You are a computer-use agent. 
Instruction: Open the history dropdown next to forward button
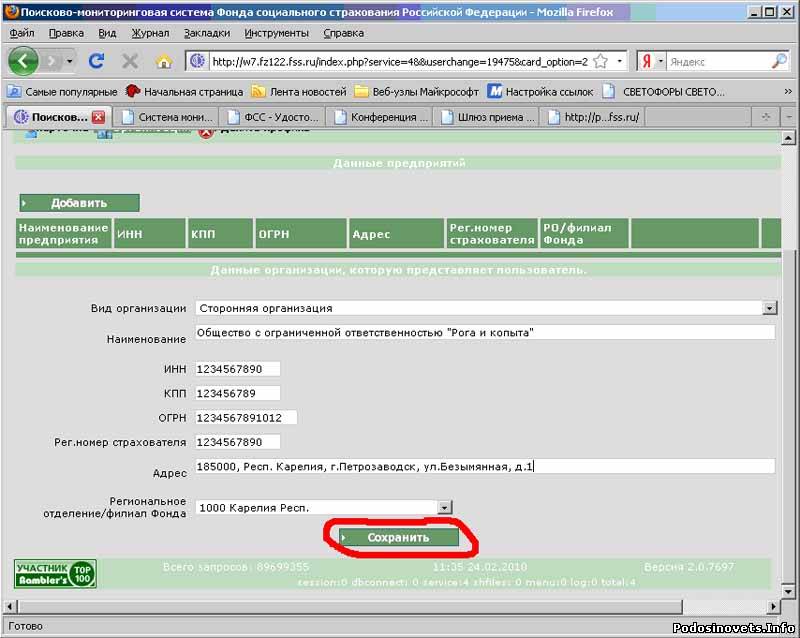(x=70, y=62)
